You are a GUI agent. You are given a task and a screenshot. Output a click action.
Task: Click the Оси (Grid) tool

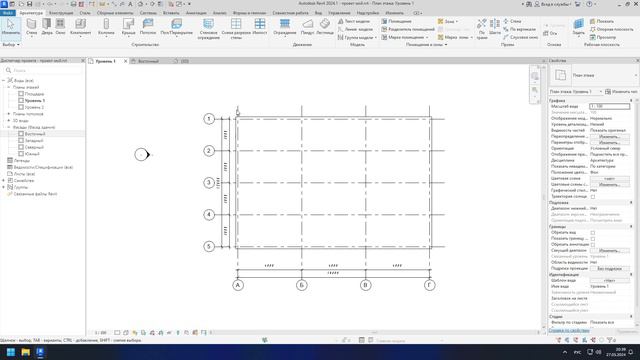pyautogui.click(x=551, y=33)
